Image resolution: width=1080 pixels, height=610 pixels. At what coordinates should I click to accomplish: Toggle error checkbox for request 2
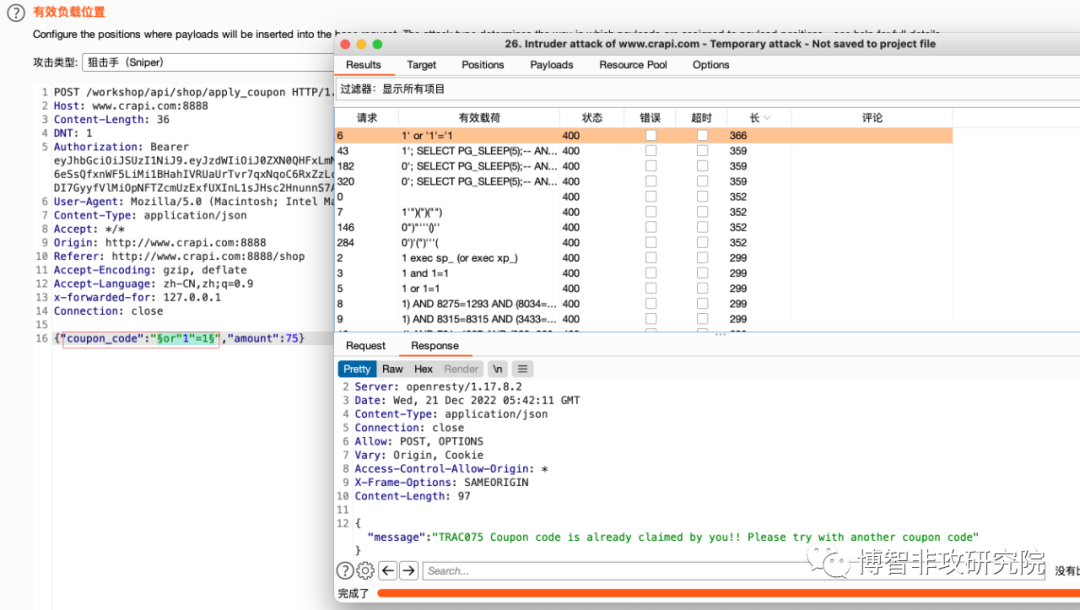click(x=651, y=258)
